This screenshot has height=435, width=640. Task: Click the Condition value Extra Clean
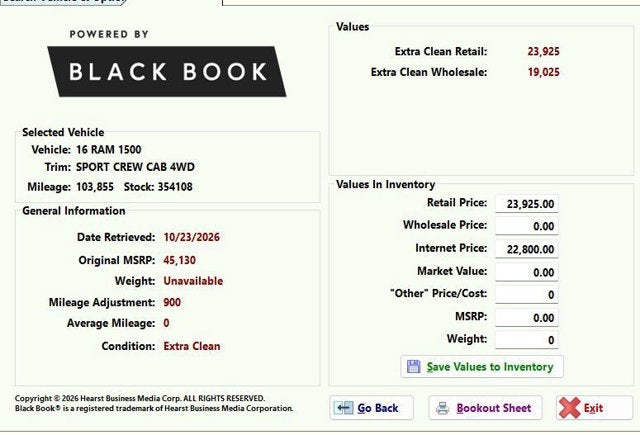click(x=192, y=346)
